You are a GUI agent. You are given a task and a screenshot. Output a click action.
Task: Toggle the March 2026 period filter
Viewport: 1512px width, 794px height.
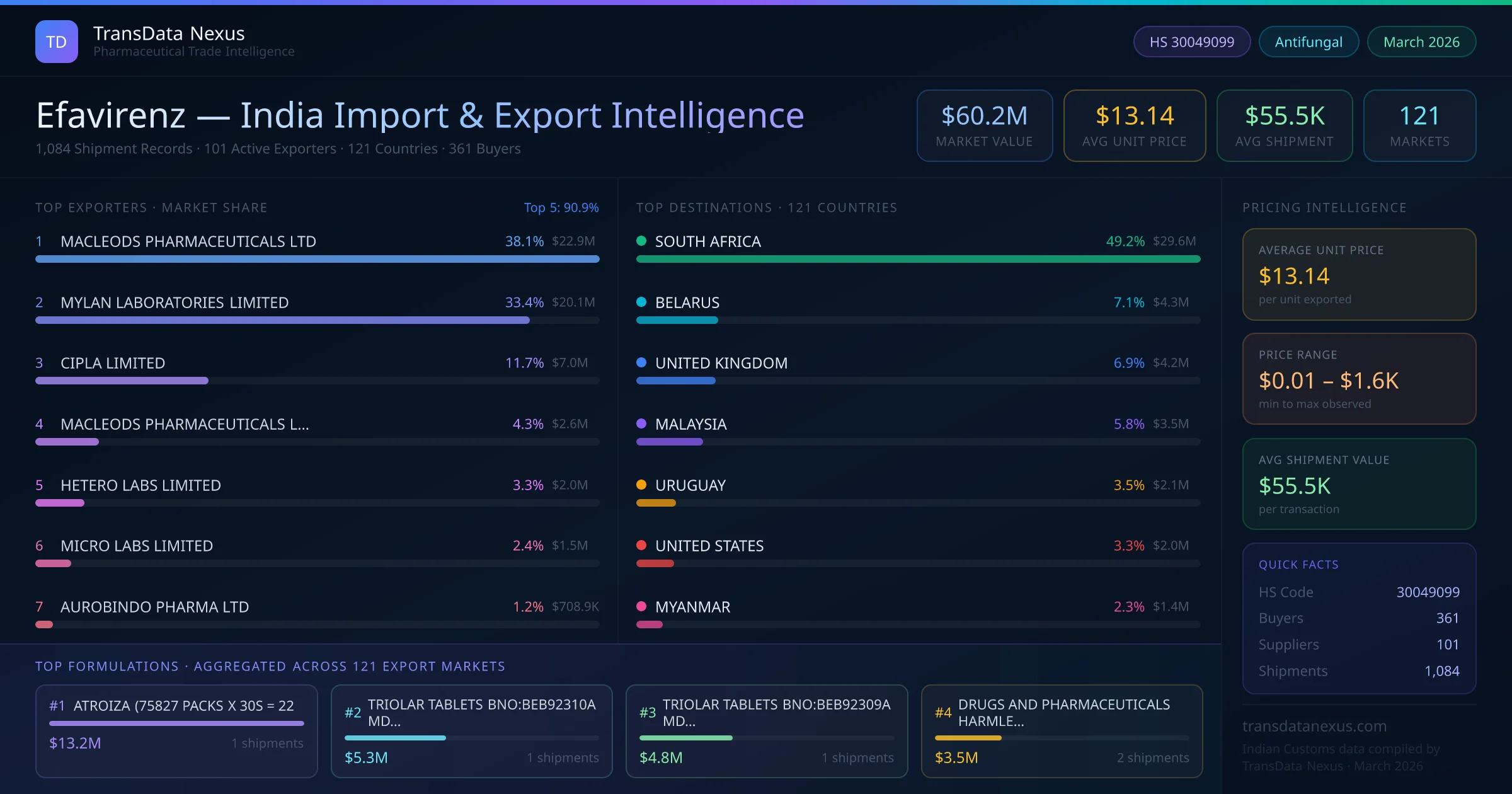[1421, 41]
